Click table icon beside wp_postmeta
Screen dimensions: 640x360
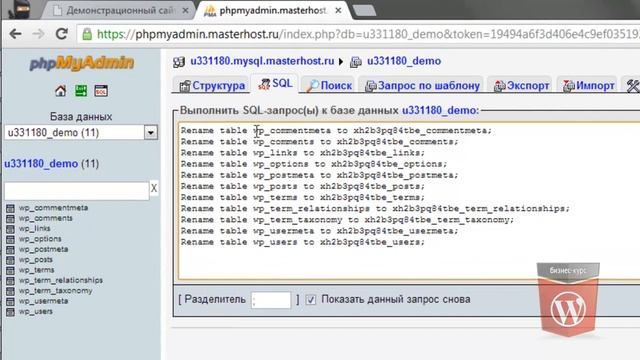(x=10, y=249)
